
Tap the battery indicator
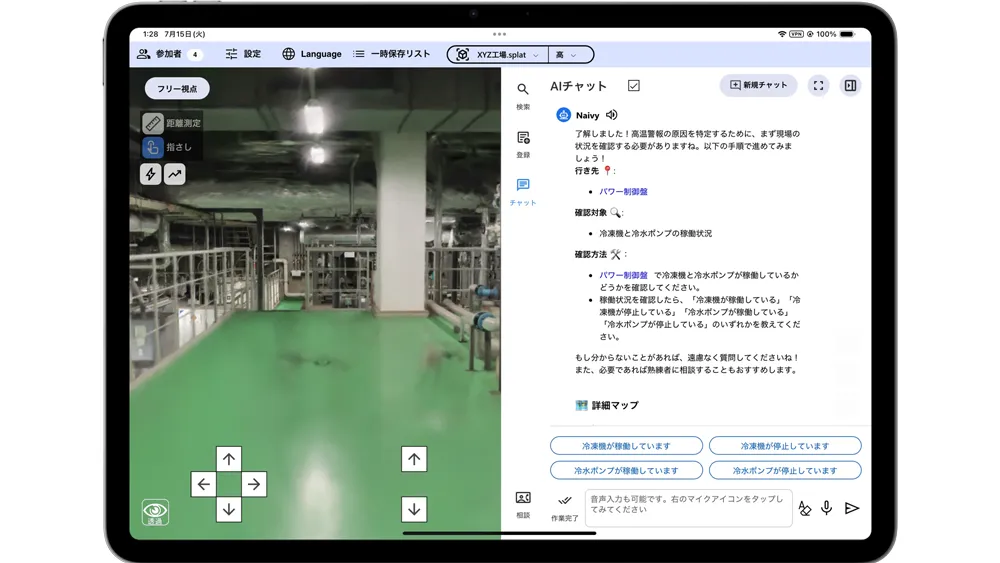pos(847,34)
